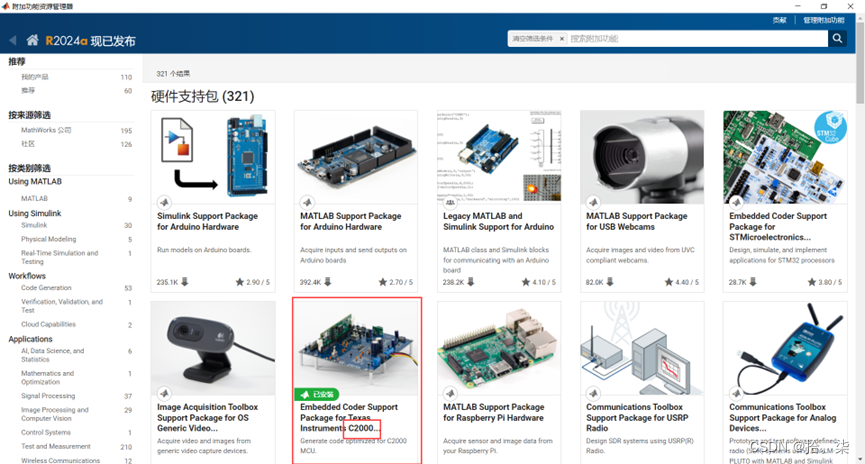Open Image Acquisition Toolbox OS Generic Video package
Screen dimensions: 865x464
pos(207,417)
